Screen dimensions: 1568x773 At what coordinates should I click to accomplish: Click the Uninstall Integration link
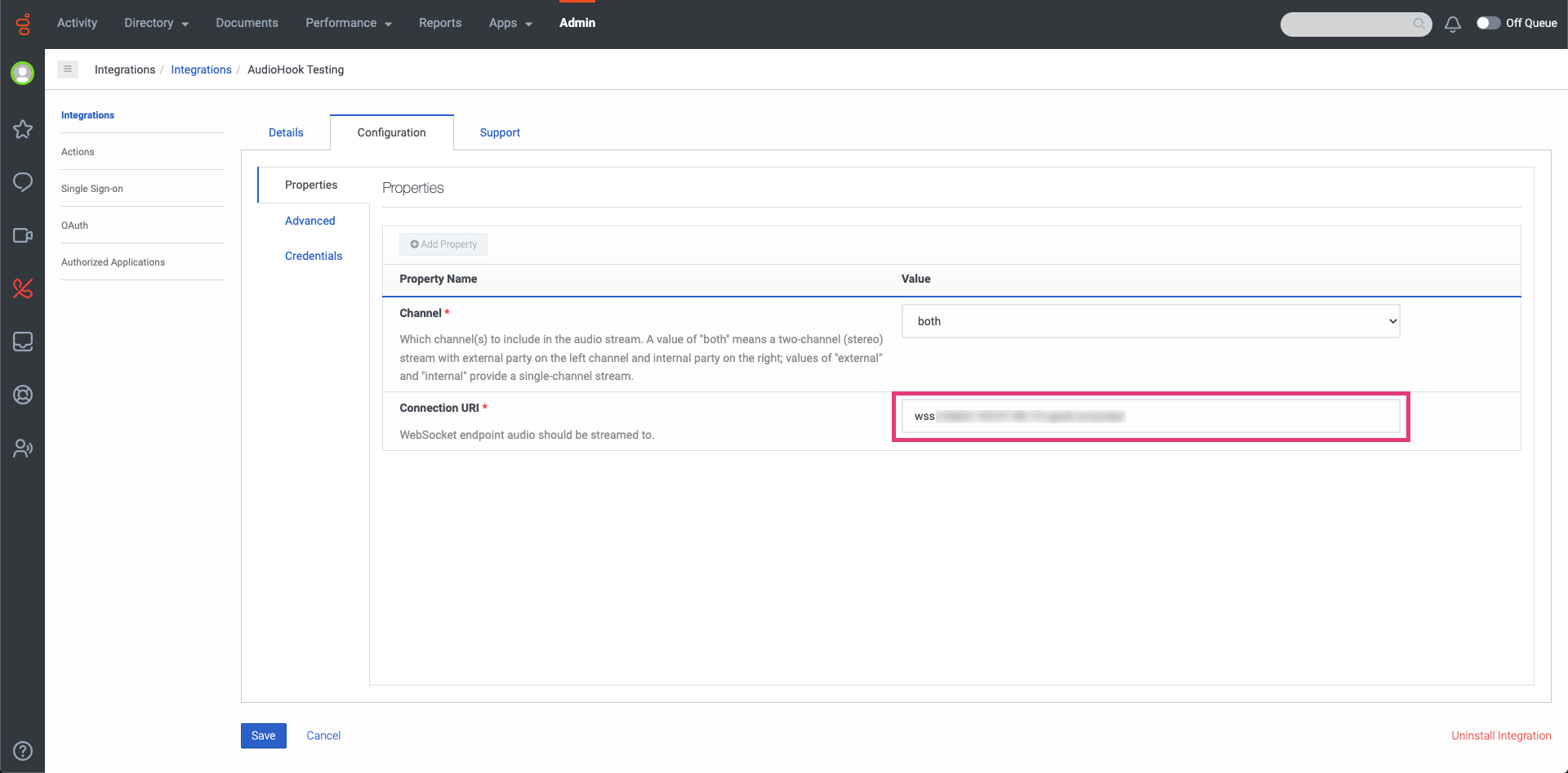point(1500,735)
